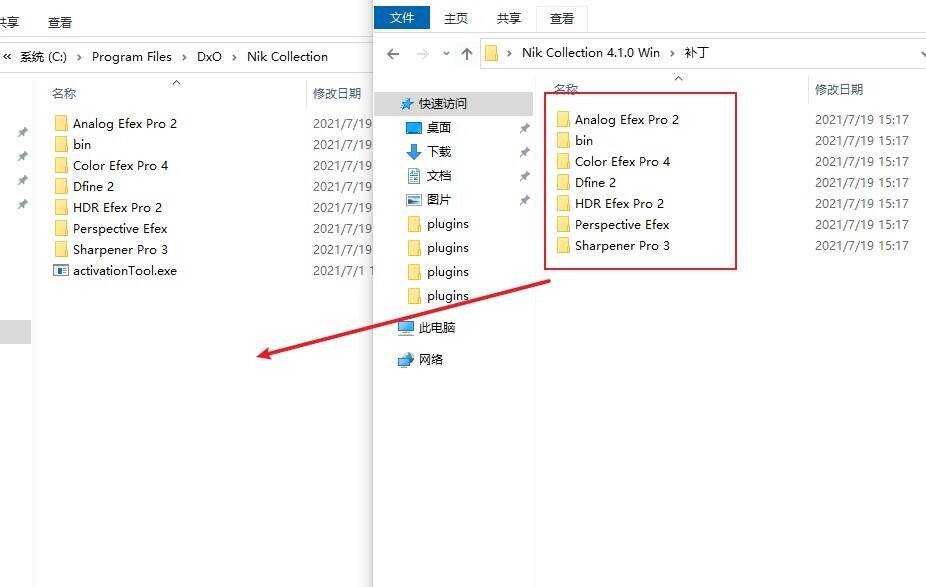Expand the address bar history dropdown
This screenshot has width=926, height=587.
point(921,54)
